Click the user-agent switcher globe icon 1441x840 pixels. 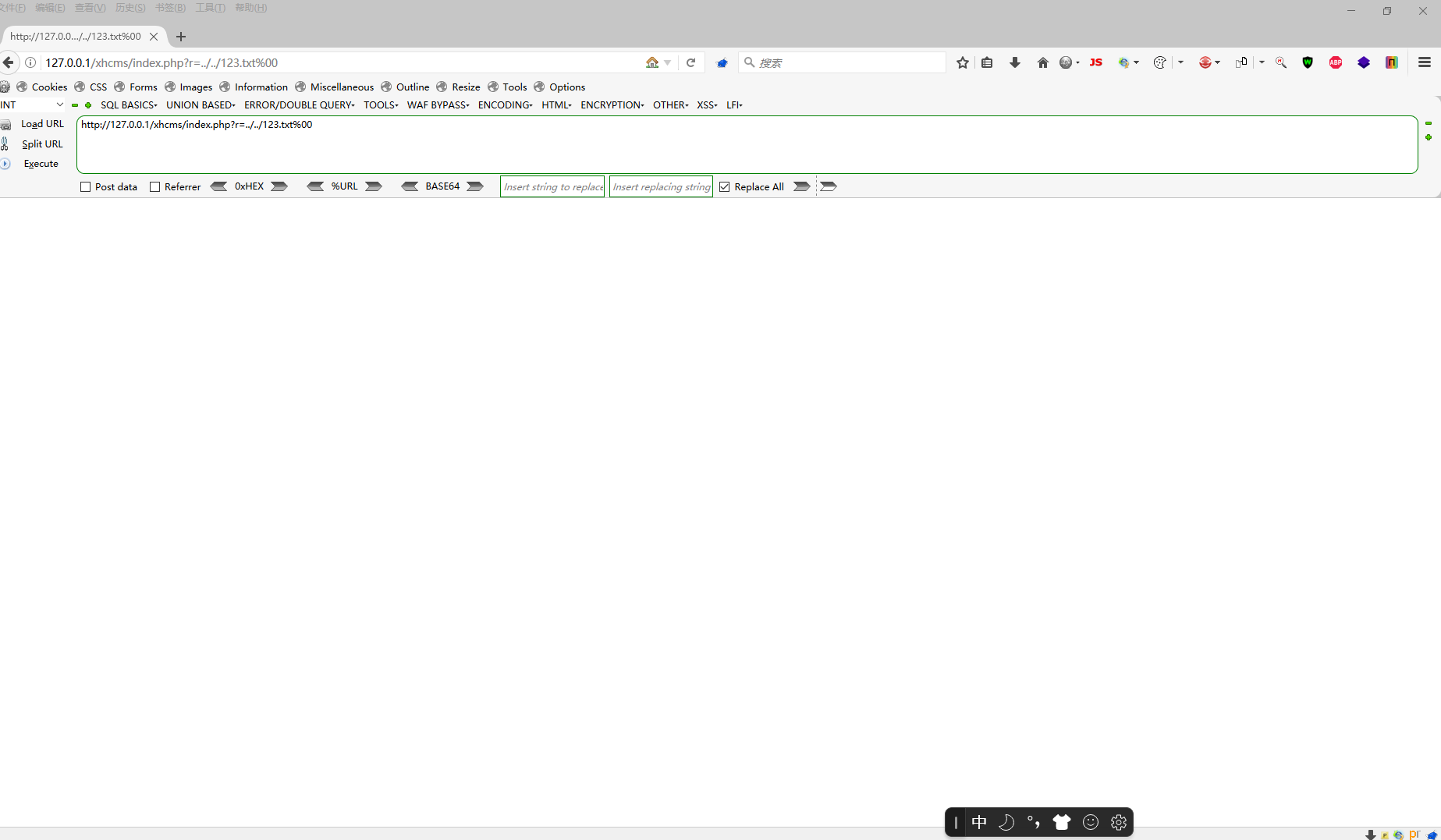(1066, 62)
